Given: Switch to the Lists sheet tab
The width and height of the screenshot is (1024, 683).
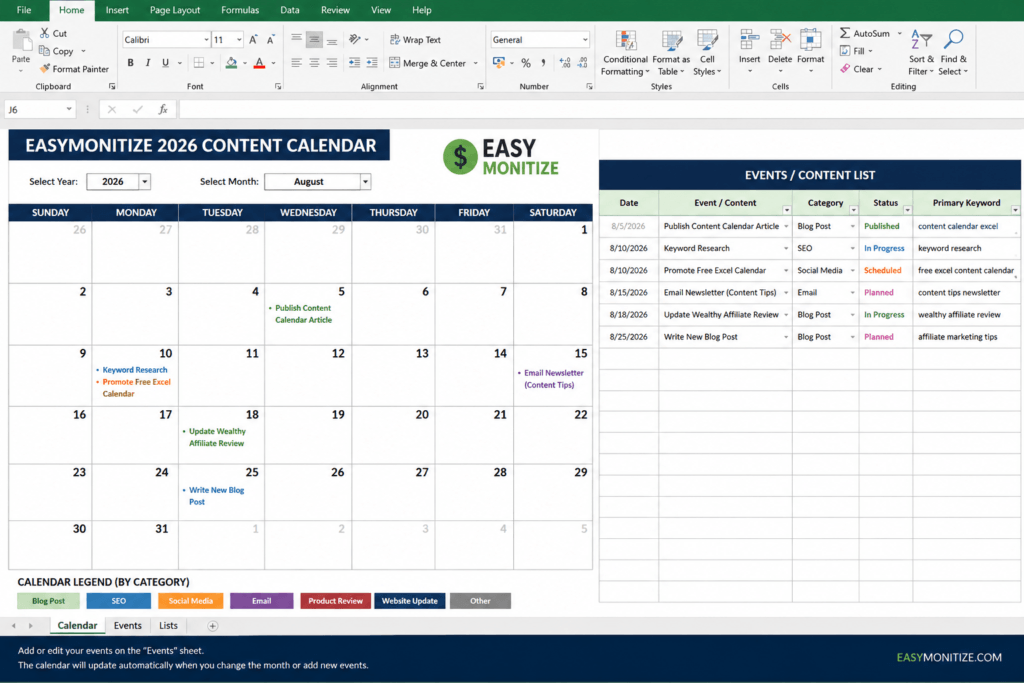Looking at the screenshot, I should [x=168, y=626].
